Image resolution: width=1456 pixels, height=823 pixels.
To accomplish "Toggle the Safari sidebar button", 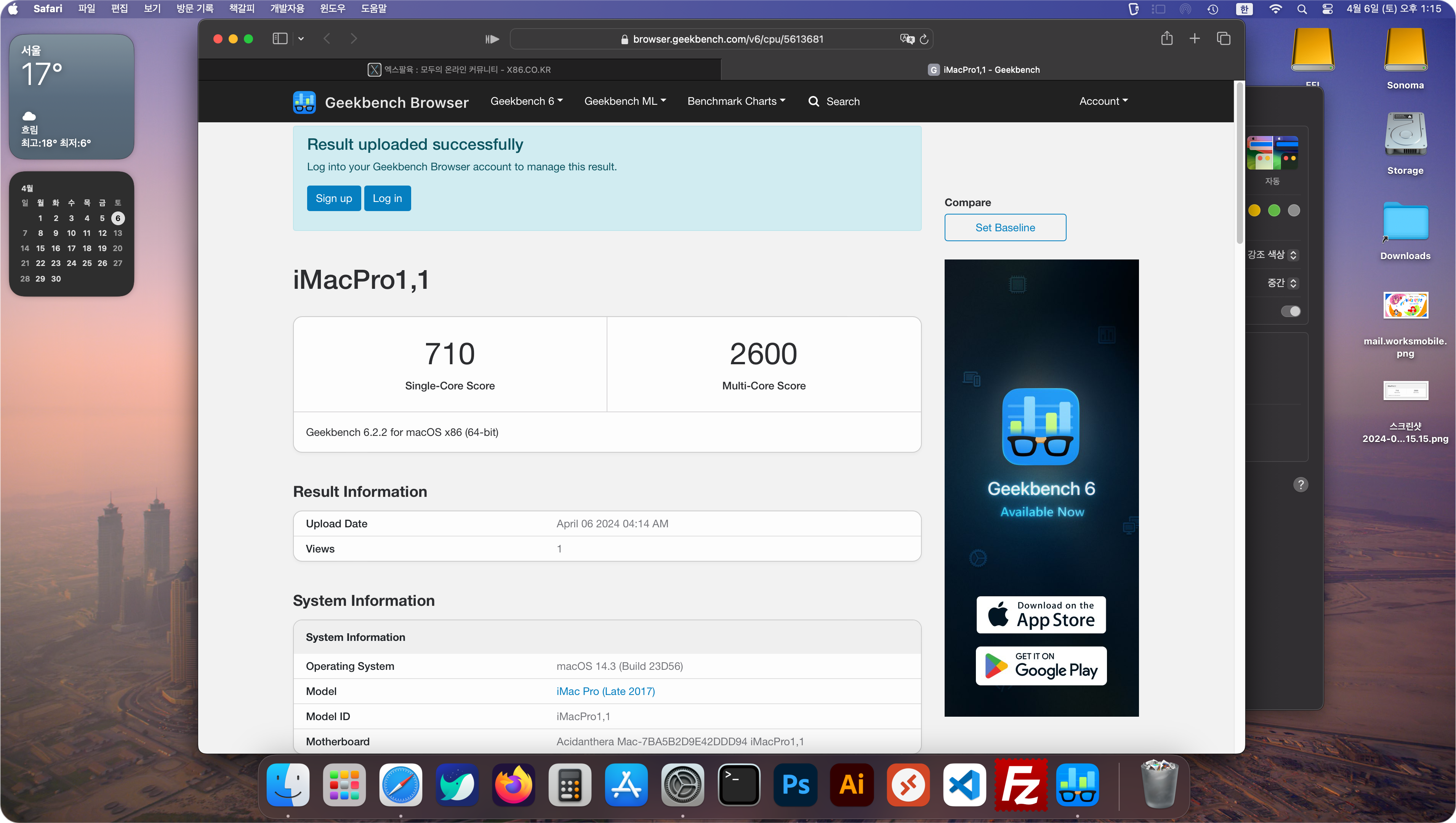I will point(280,38).
